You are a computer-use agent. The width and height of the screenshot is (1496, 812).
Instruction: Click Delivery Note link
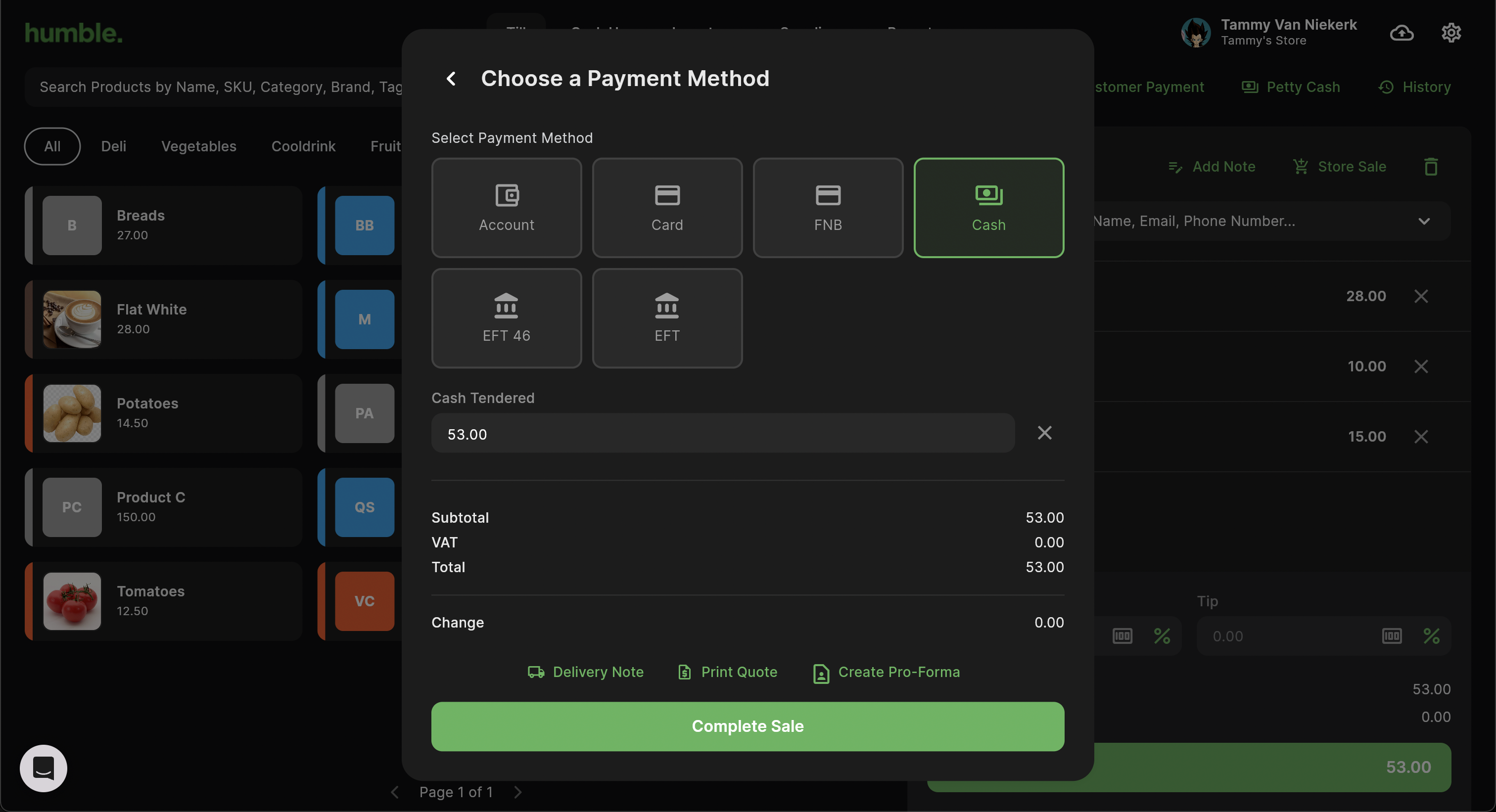(x=585, y=672)
